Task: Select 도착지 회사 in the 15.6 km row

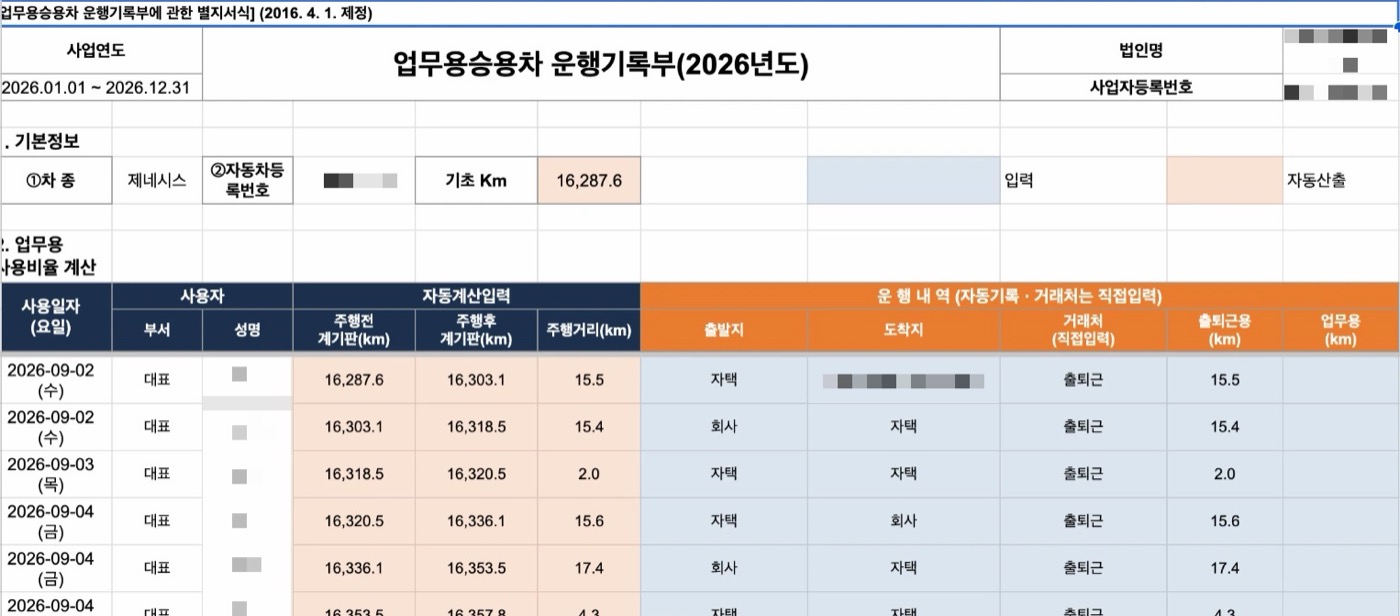Action: (x=904, y=521)
